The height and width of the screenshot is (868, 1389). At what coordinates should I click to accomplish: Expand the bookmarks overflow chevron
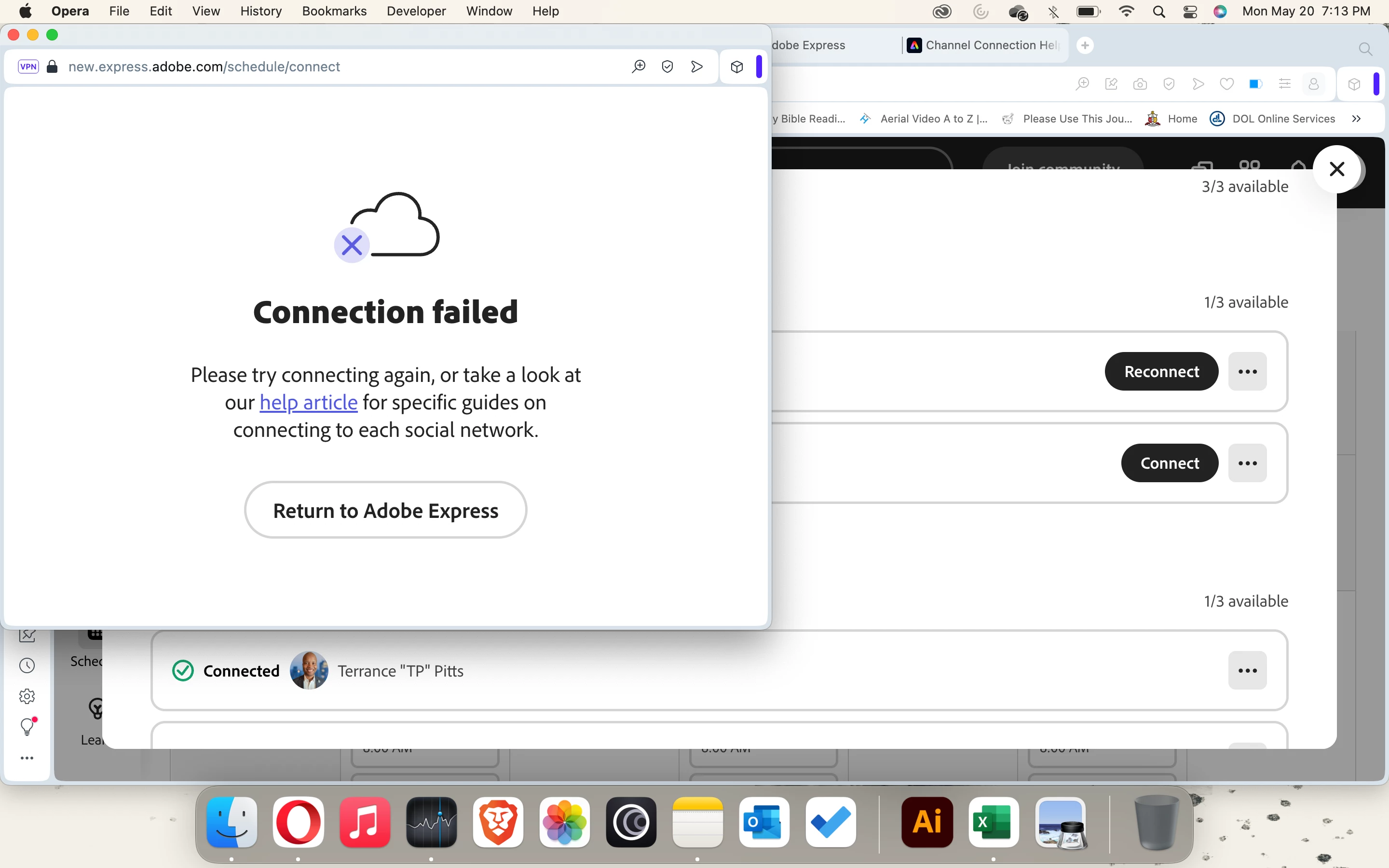pyautogui.click(x=1356, y=119)
